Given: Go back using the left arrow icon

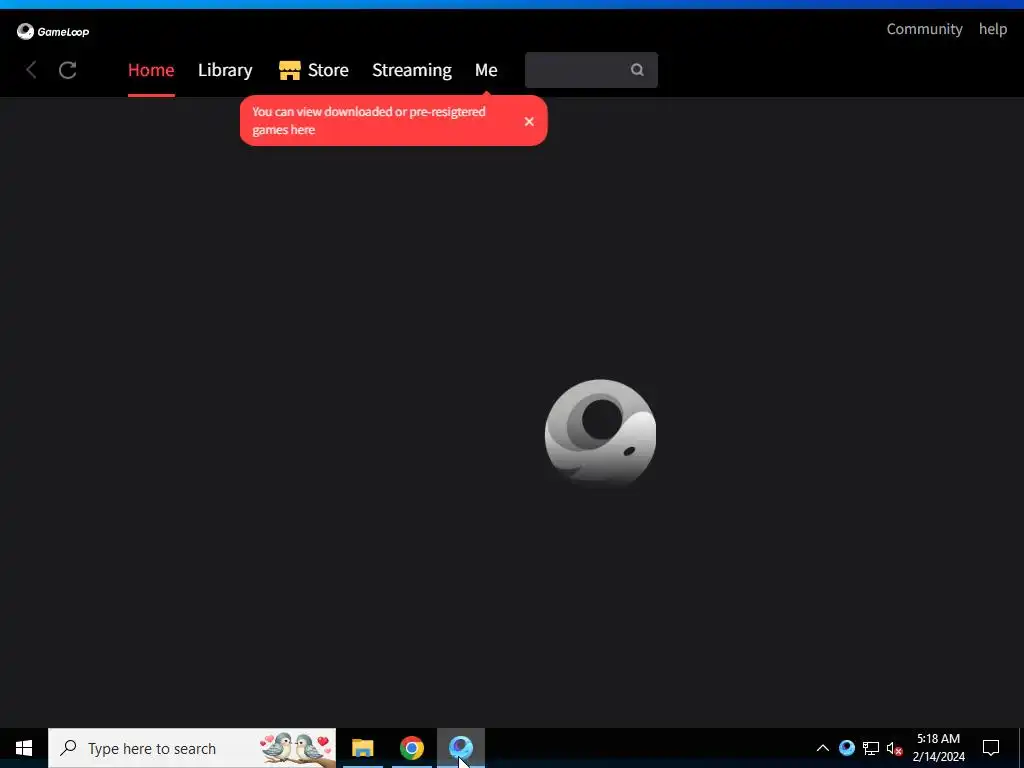Looking at the screenshot, I should (x=31, y=70).
